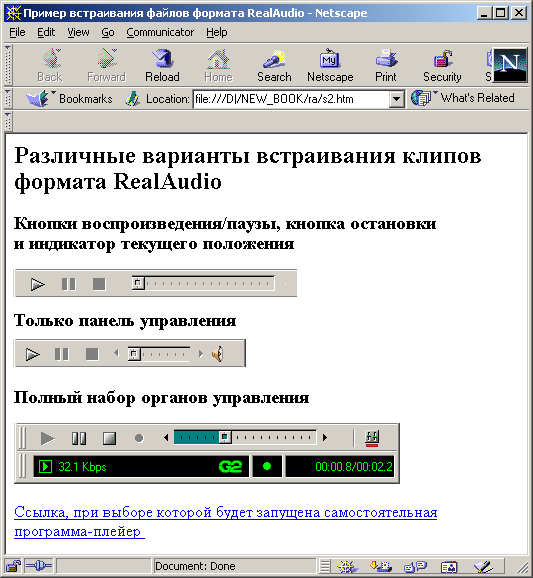Collapse the navigation toolbar via its grip

(x=8, y=65)
